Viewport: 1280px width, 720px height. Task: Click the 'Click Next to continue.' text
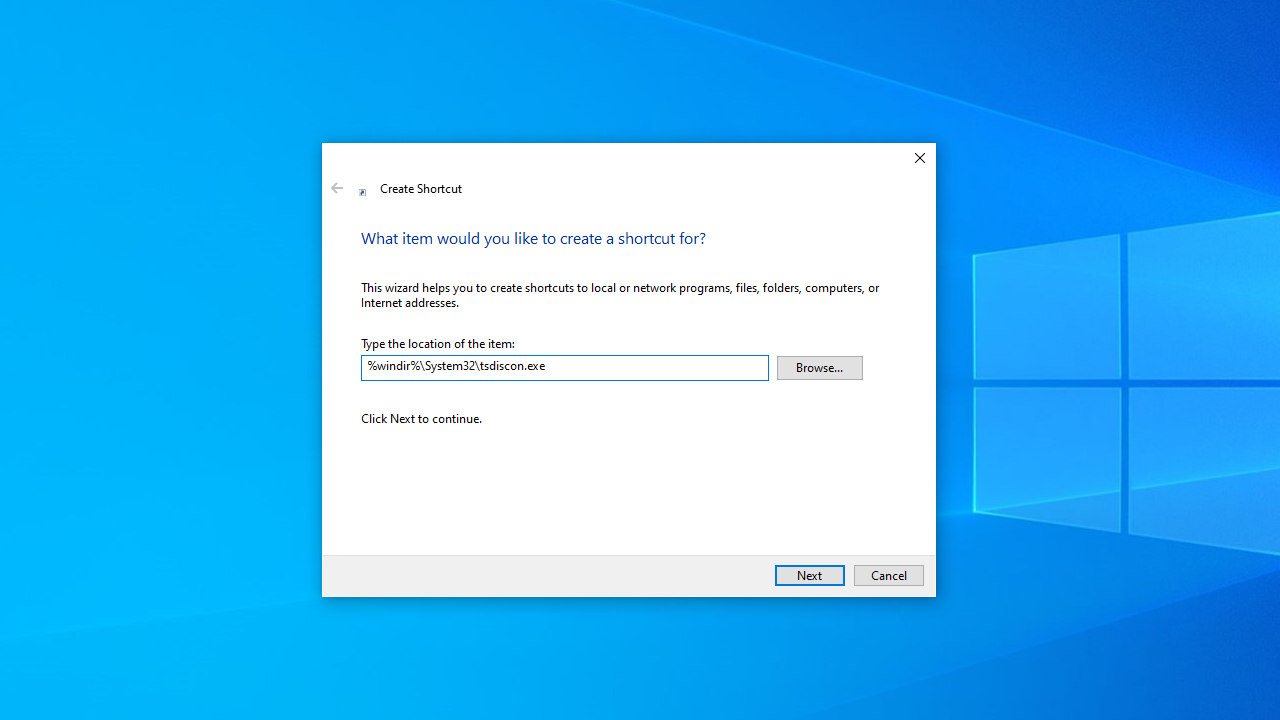click(x=421, y=418)
